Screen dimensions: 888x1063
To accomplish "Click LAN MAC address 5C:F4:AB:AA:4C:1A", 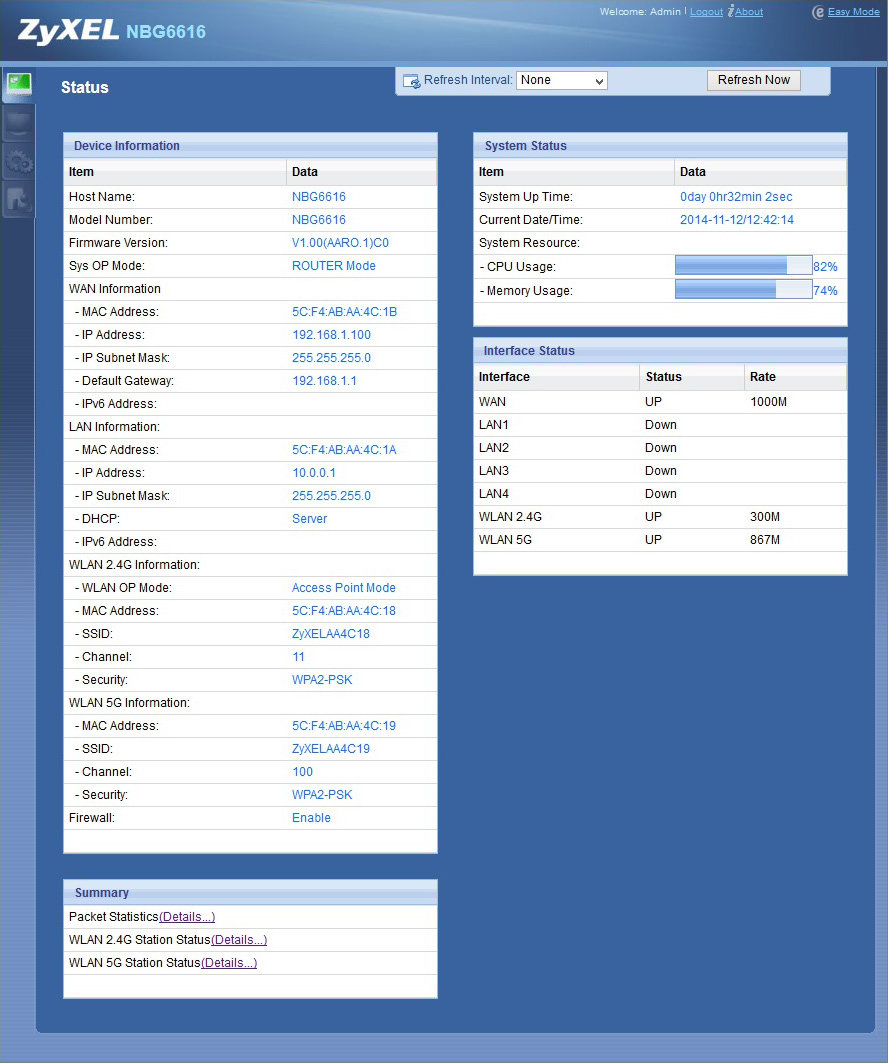I will click(344, 449).
